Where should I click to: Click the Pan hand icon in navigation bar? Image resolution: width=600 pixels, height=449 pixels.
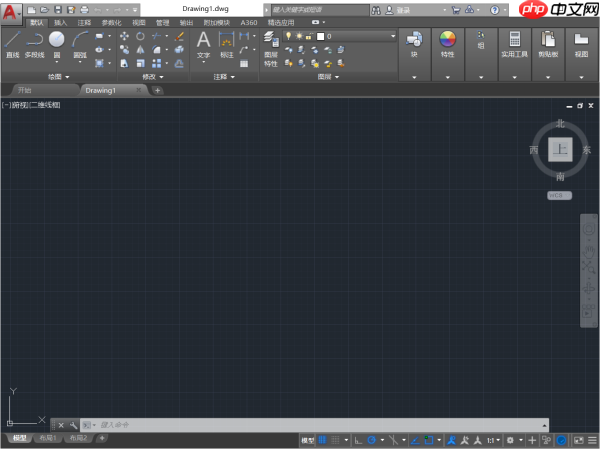(x=589, y=252)
